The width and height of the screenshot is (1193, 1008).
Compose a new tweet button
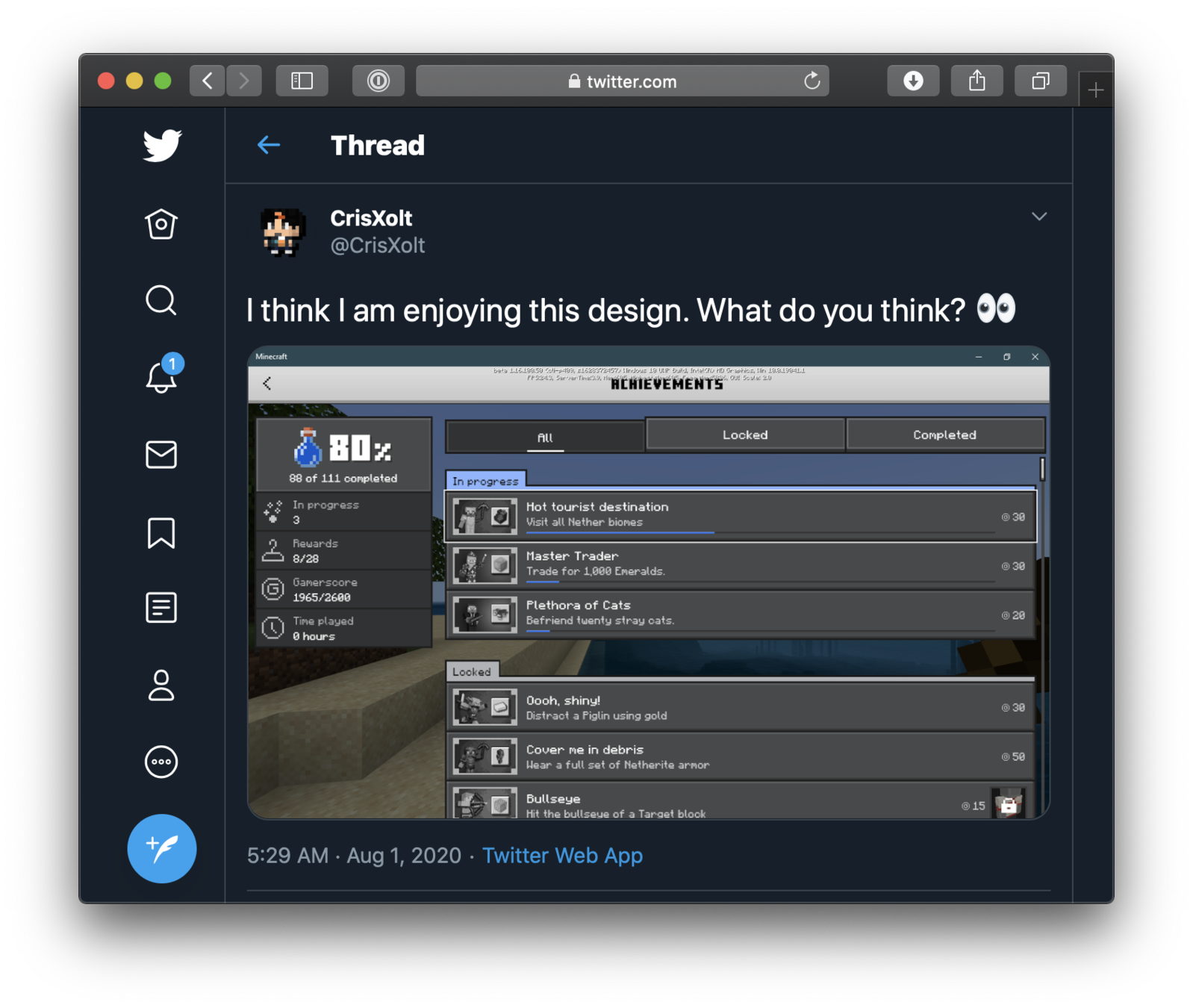tap(162, 848)
